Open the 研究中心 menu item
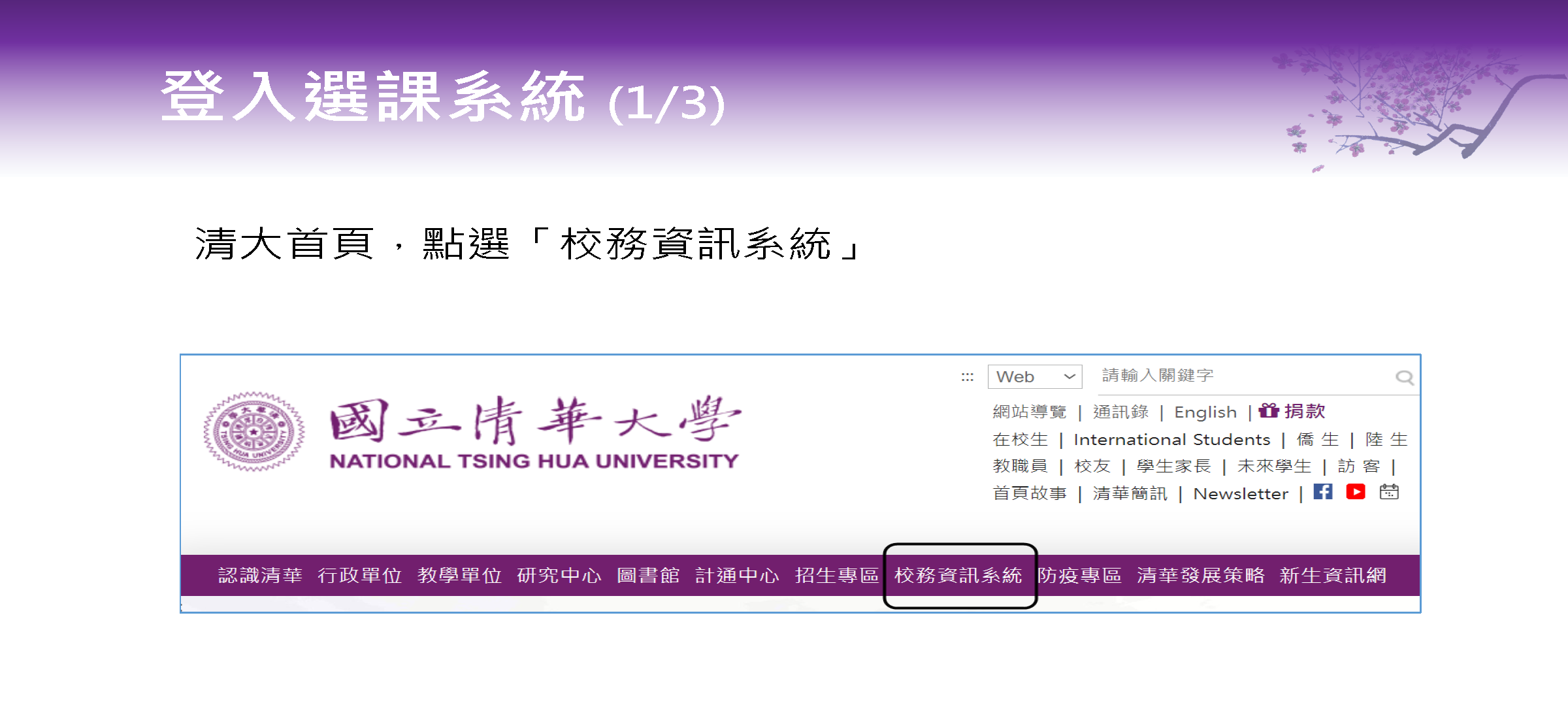This screenshot has width=1568, height=711. point(559,575)
